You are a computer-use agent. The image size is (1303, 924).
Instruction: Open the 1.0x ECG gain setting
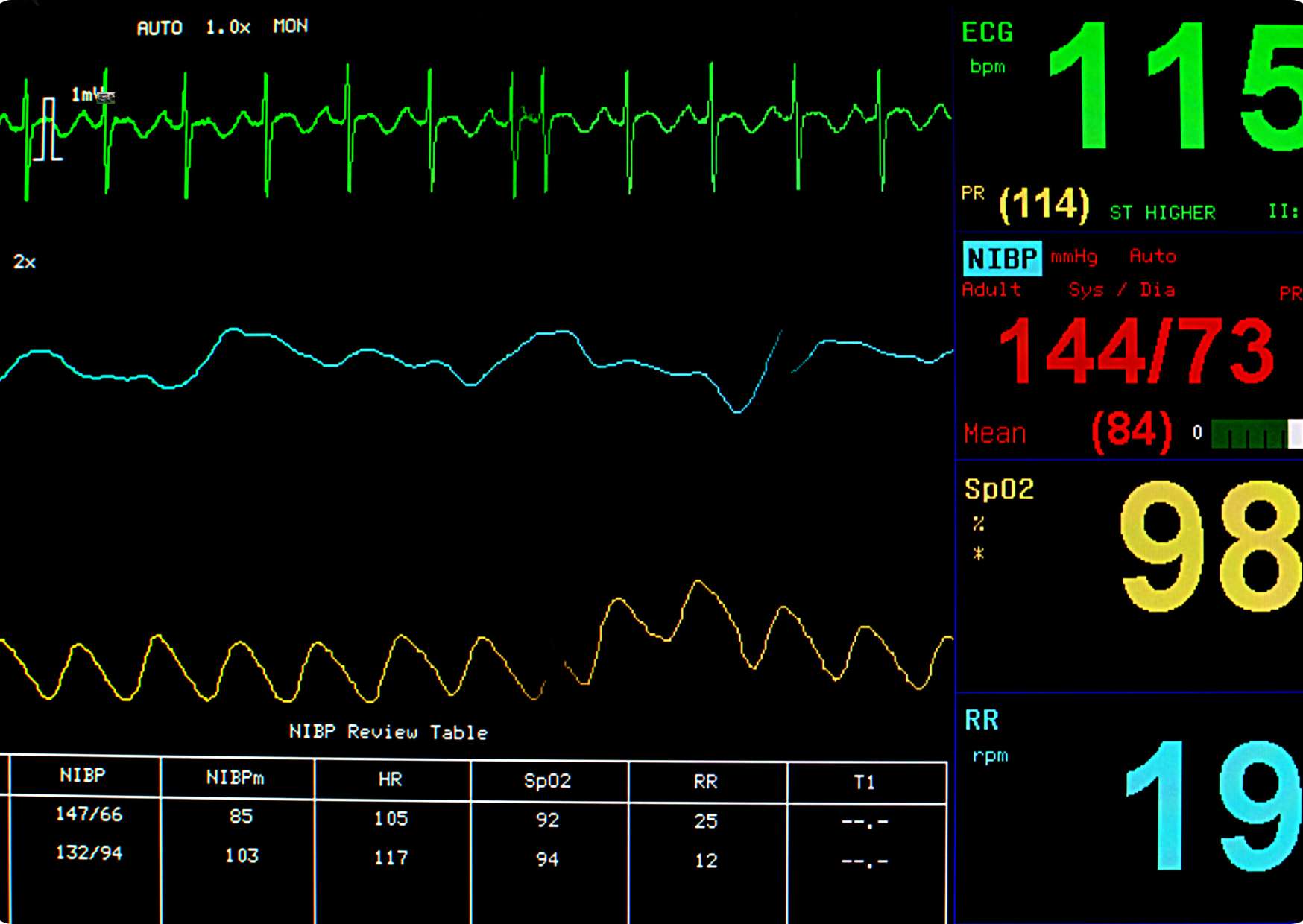tap(228, 28)
